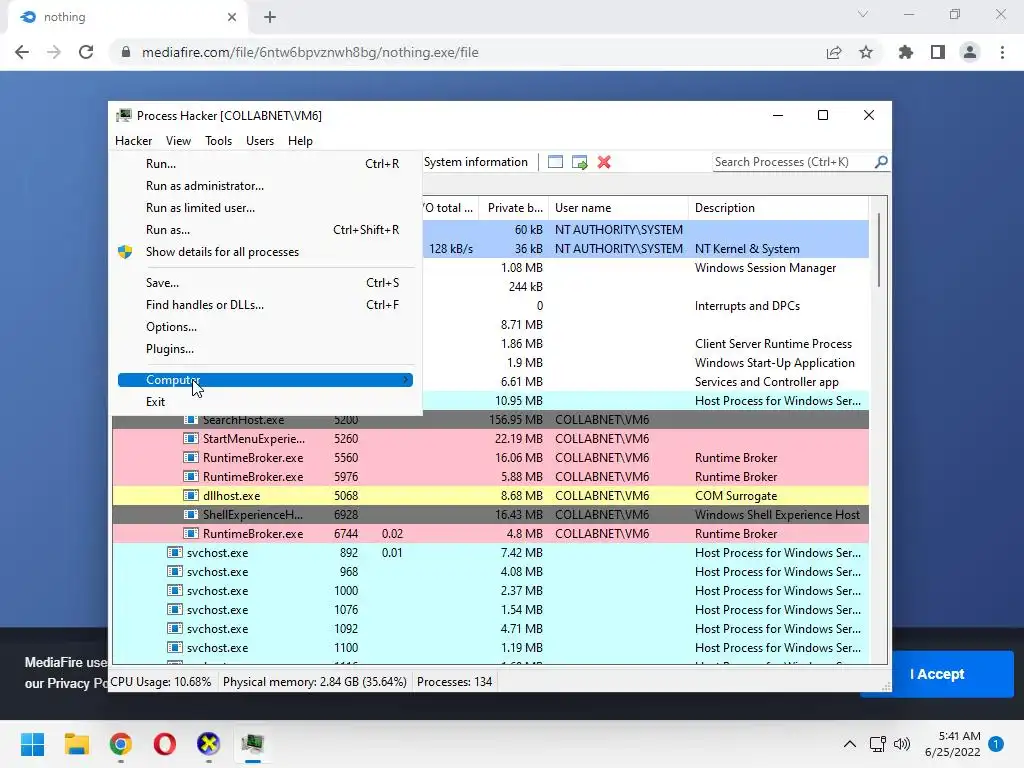The height and width of the screenshot is (768, 1024).
Task: Click Process Hacker taskbar icon
Action: 253,744
